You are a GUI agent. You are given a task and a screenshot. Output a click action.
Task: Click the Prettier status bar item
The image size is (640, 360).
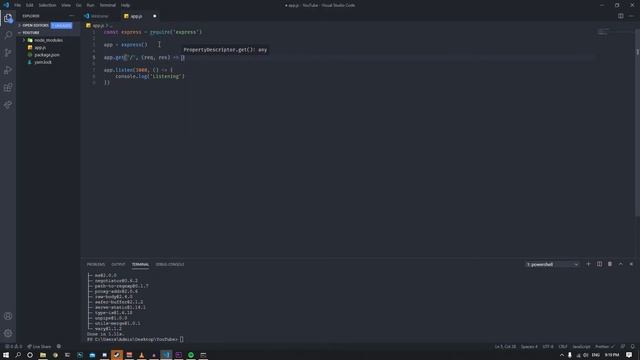(x=604, y=347)
